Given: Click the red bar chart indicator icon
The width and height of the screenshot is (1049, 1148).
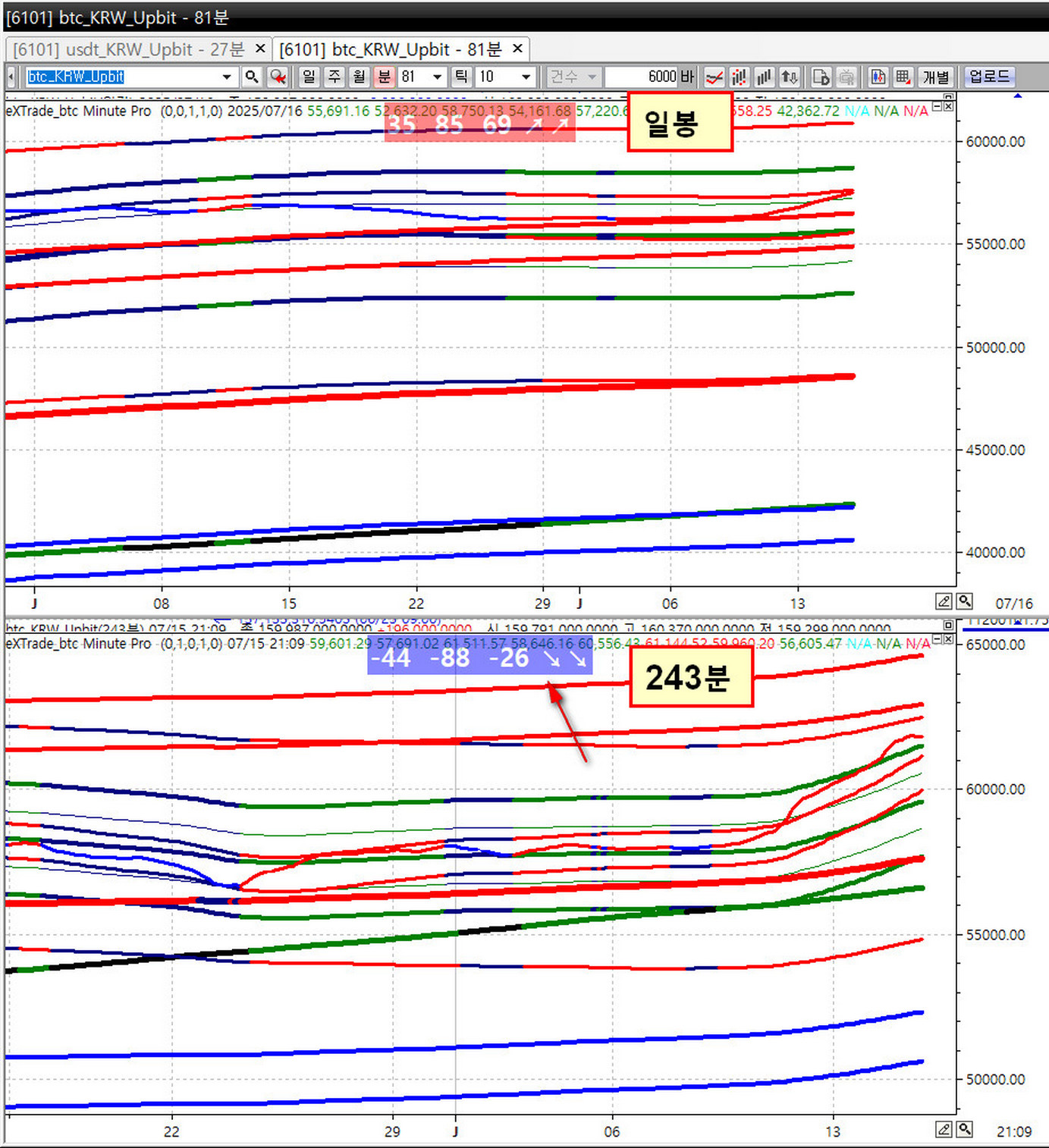Looking at the screenshot, I should (739, 77).
